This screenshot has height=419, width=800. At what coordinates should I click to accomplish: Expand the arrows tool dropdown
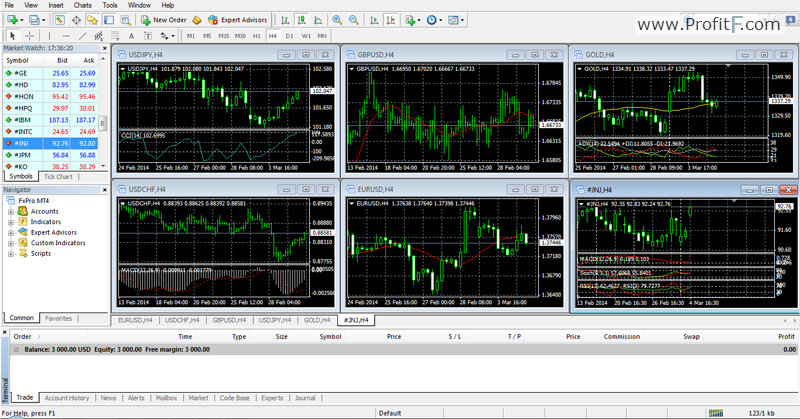[173, 36]
